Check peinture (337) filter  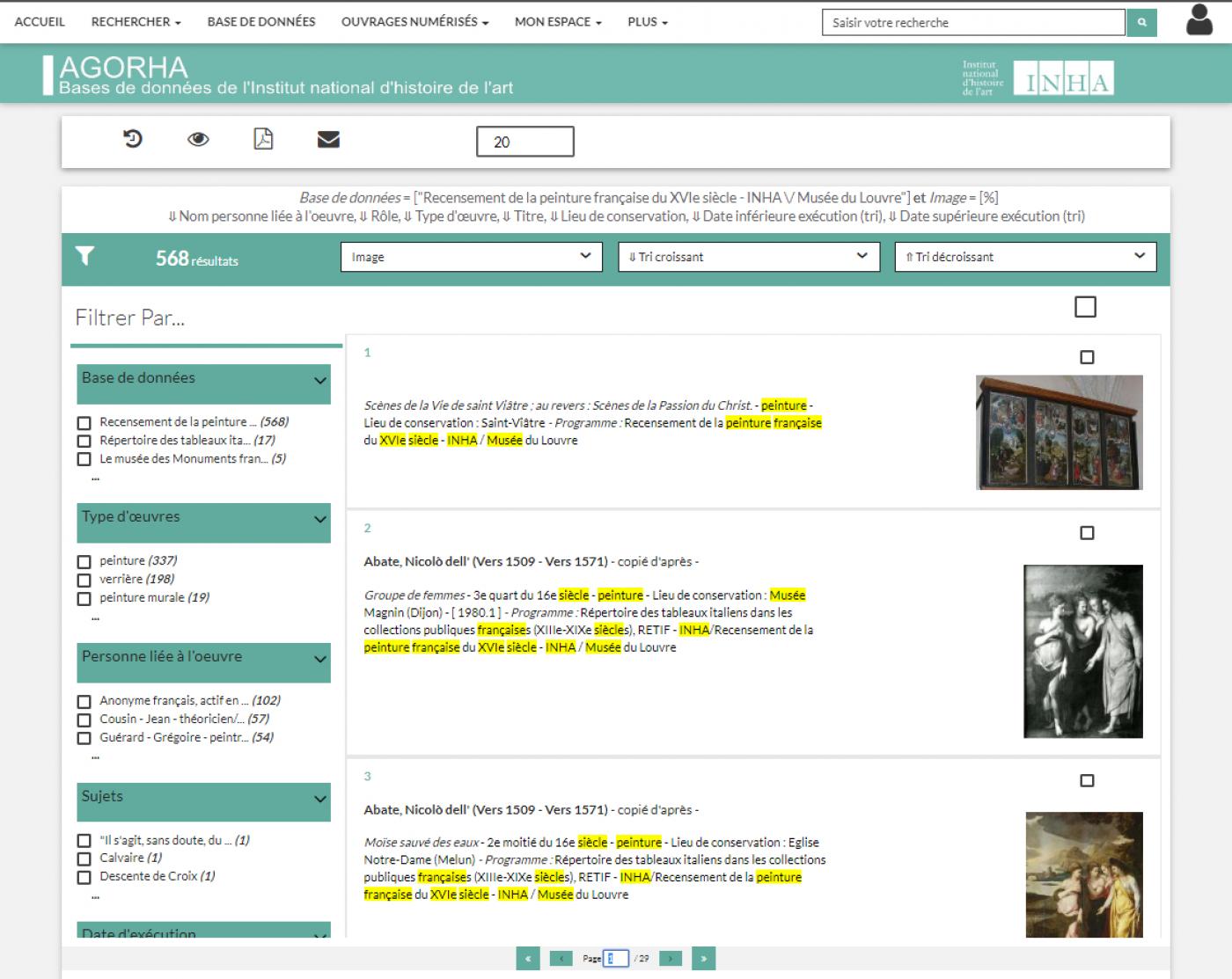point(84,562)
